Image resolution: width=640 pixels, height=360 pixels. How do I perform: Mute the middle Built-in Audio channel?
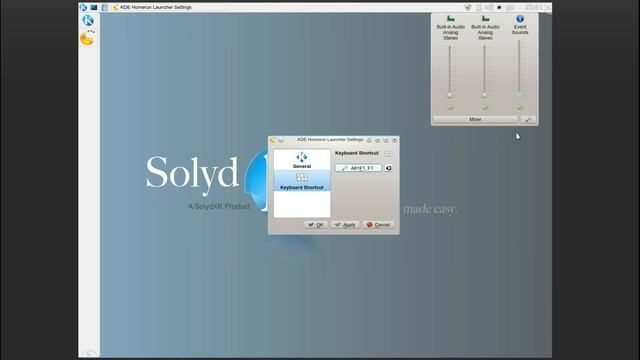[x=485, y=108]
